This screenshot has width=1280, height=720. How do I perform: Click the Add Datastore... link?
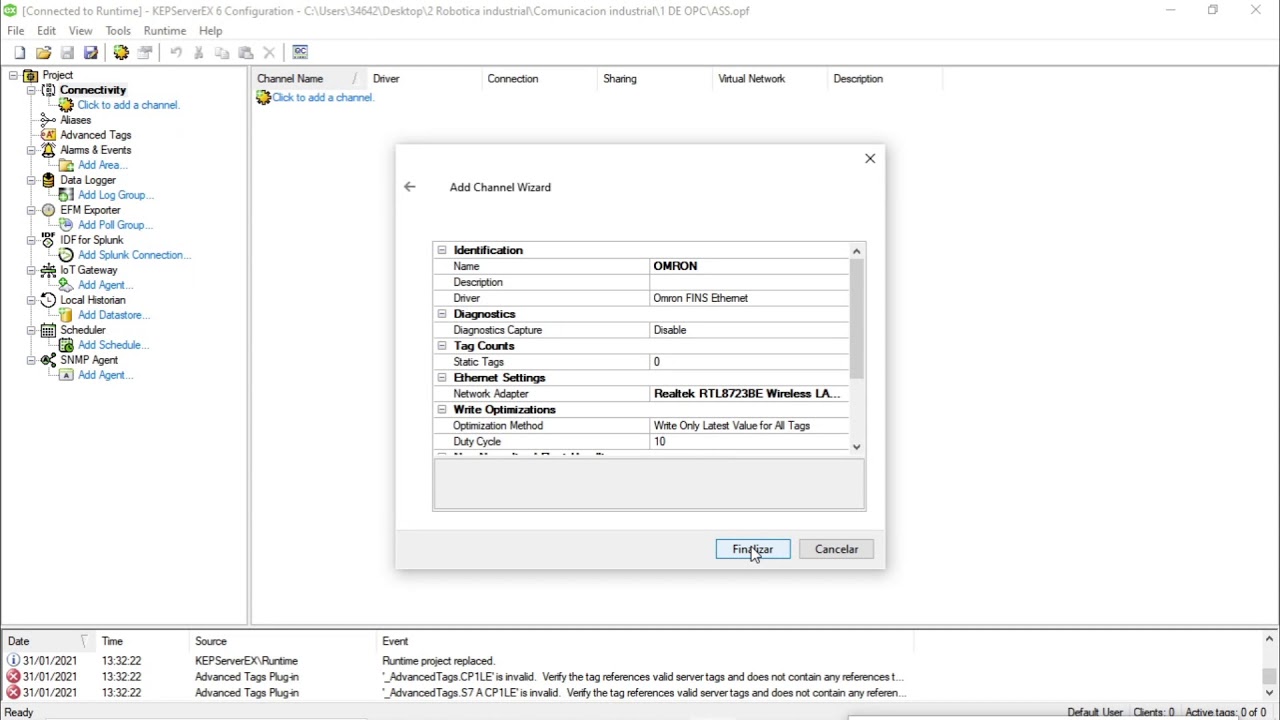pos(114,315)
